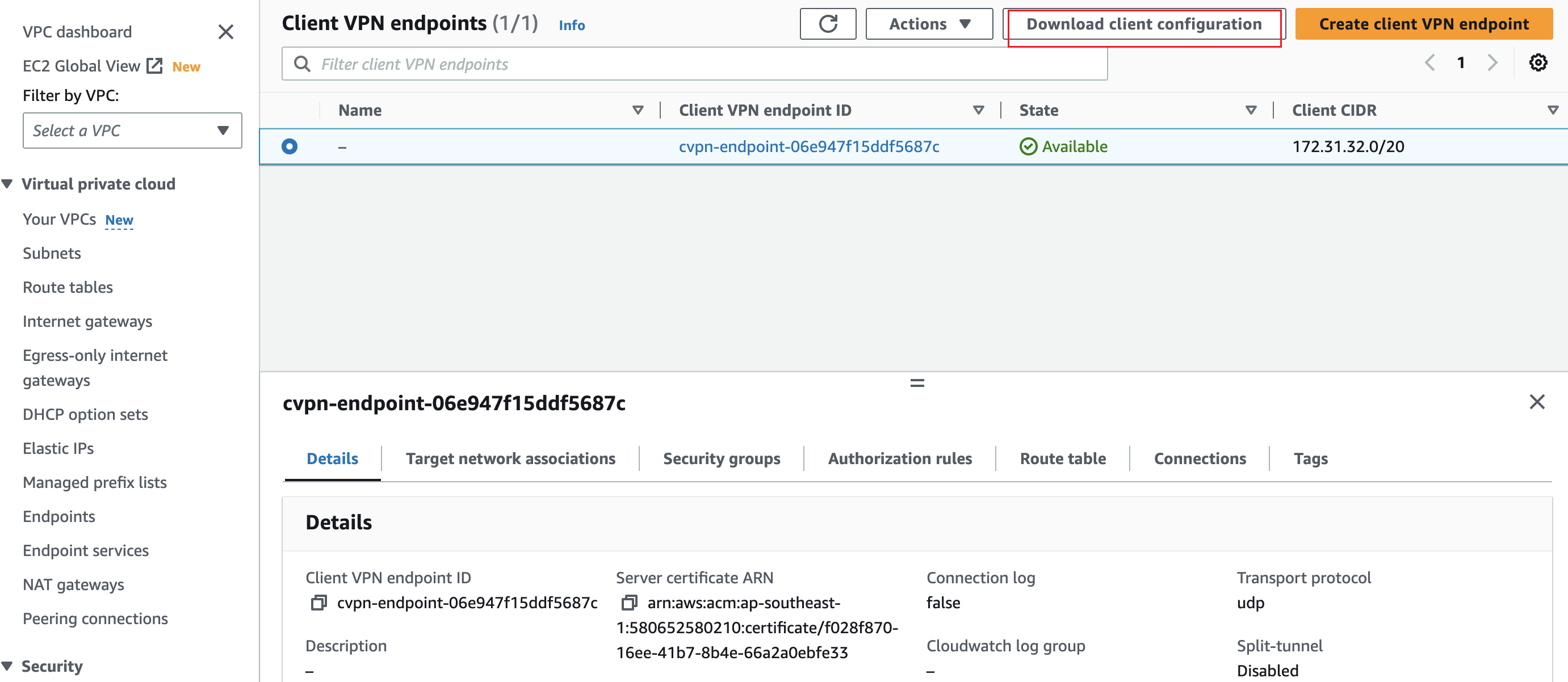Click the refresh icon above the endpoints table
Screen dimensions: 1568x682
[x=828, y=24]
